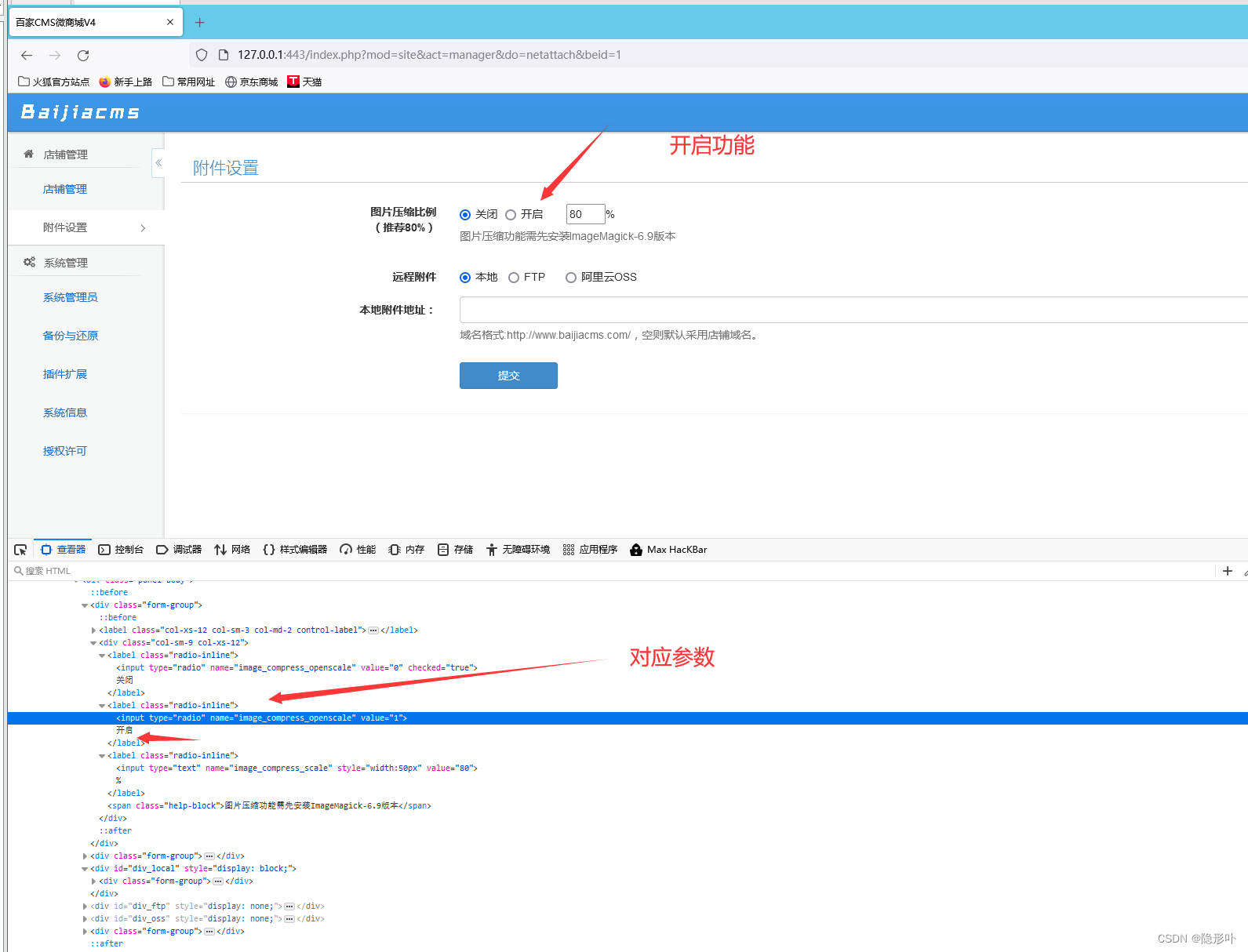Switch to the 控制台 console tab
Image resolution: width=1248 pixels, height=952 pixels.
(121, 550)
